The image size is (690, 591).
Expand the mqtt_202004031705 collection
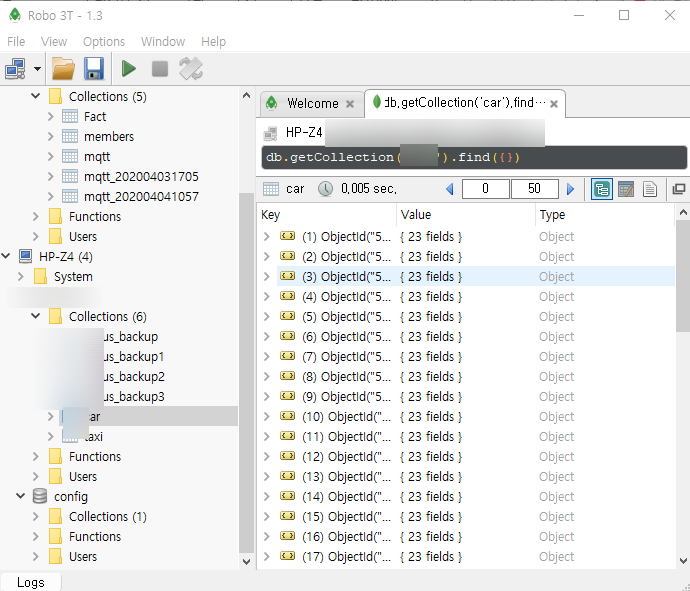50,176
